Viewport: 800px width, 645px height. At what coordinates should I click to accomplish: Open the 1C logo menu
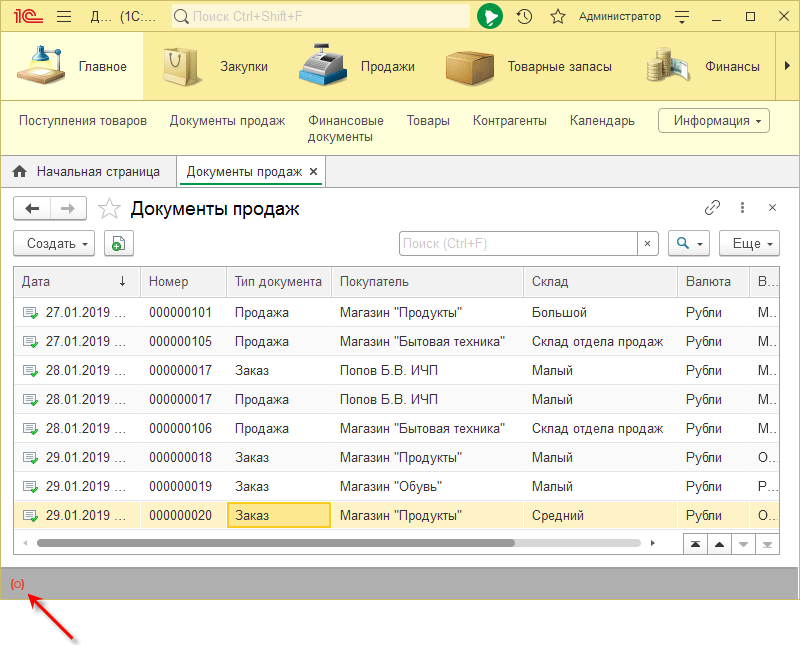click(28, 16)
